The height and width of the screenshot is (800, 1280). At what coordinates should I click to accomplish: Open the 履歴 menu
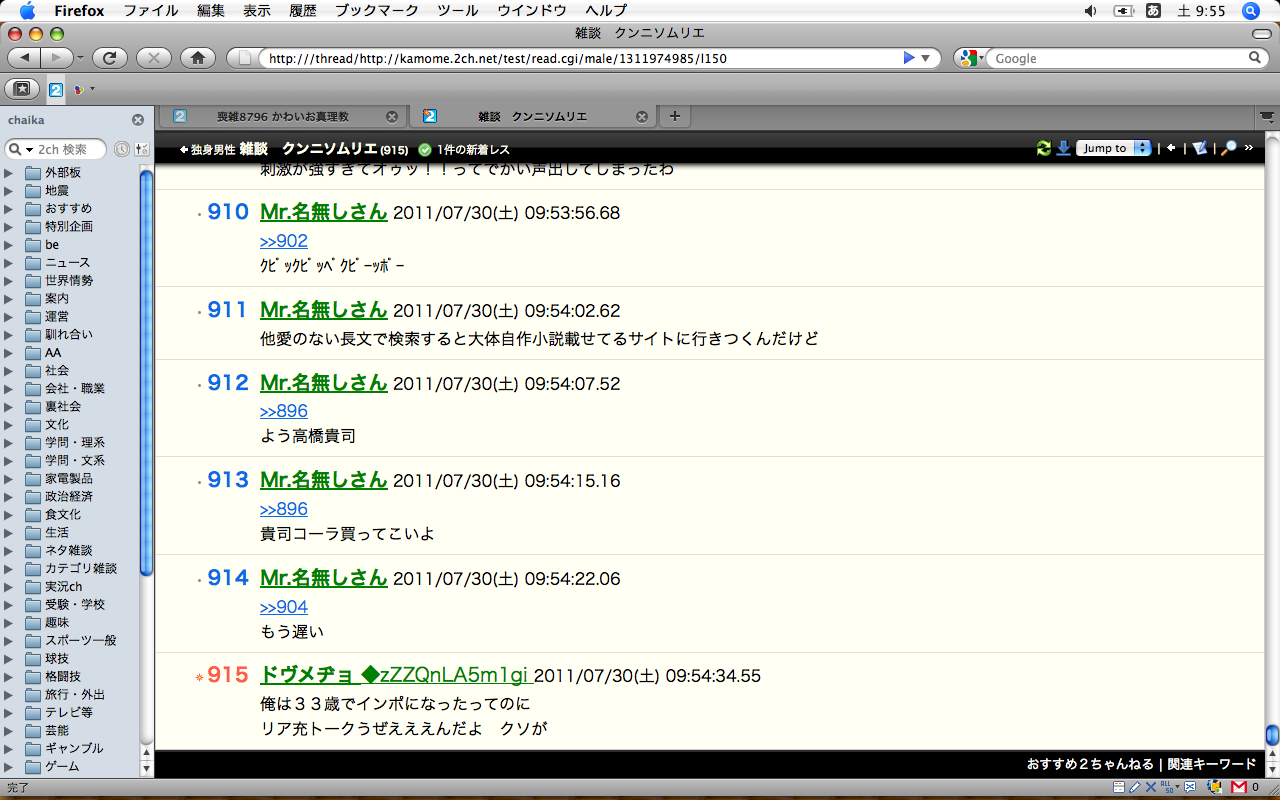303,11
